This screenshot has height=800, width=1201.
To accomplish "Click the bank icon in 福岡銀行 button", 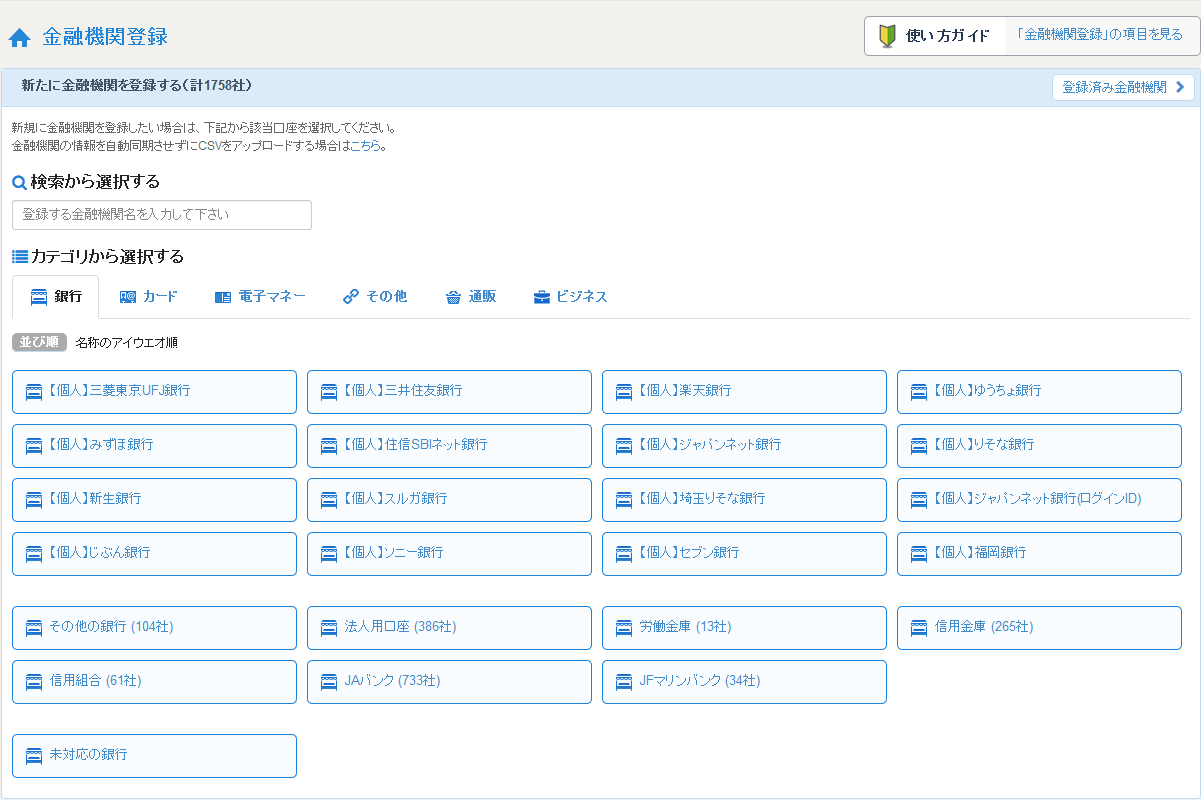I will [919, 554].
